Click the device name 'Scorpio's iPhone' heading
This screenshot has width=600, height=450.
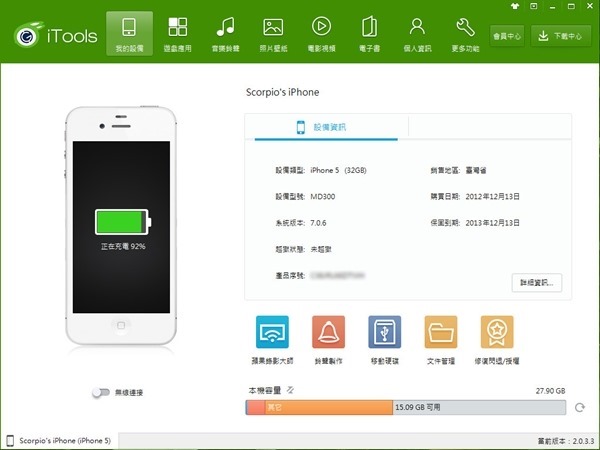(282, 92)
